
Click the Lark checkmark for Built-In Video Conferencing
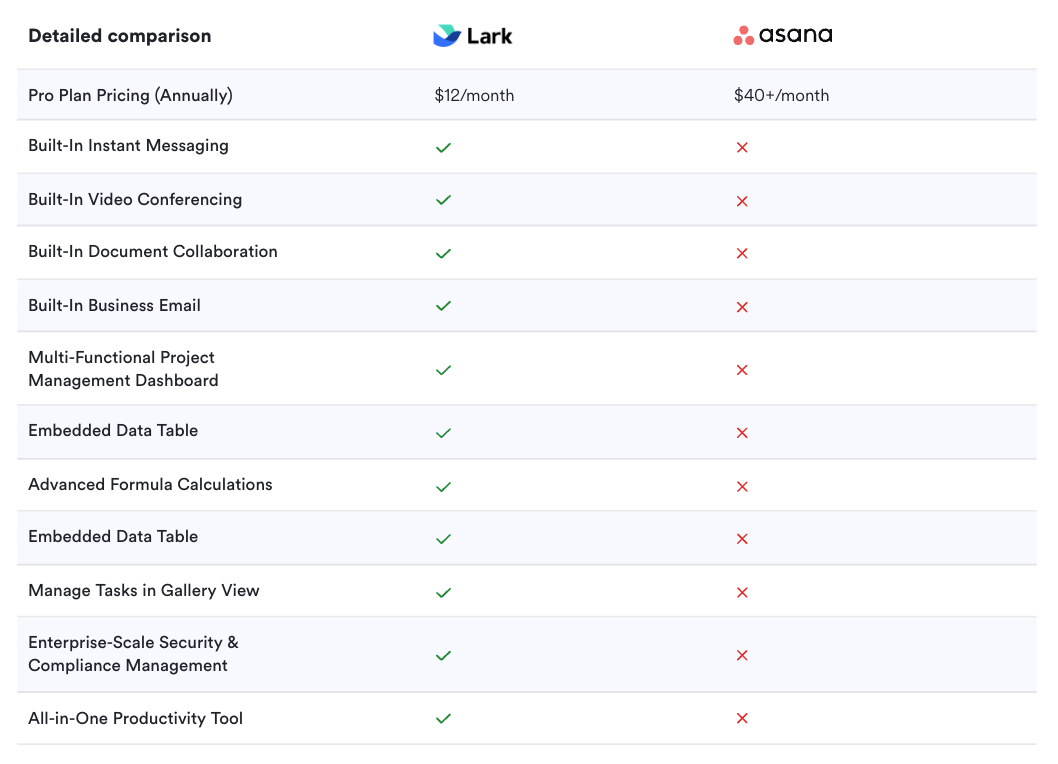point(443,200)
